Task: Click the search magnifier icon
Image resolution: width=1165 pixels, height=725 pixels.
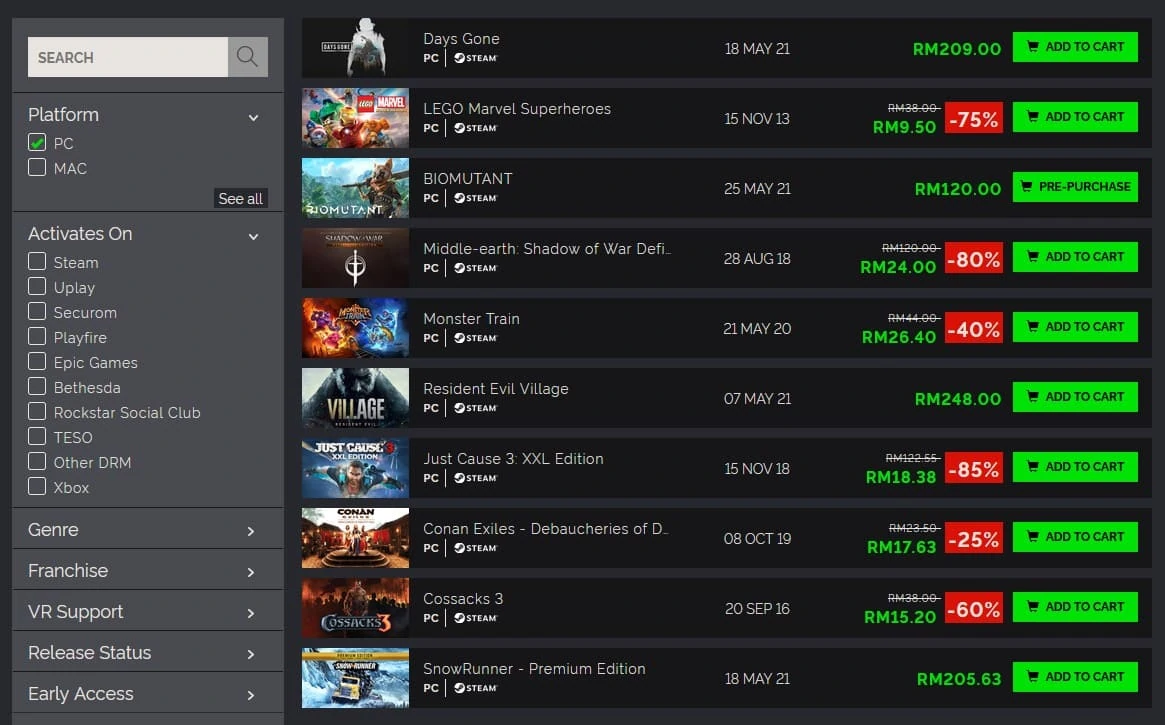Action: 247,56
